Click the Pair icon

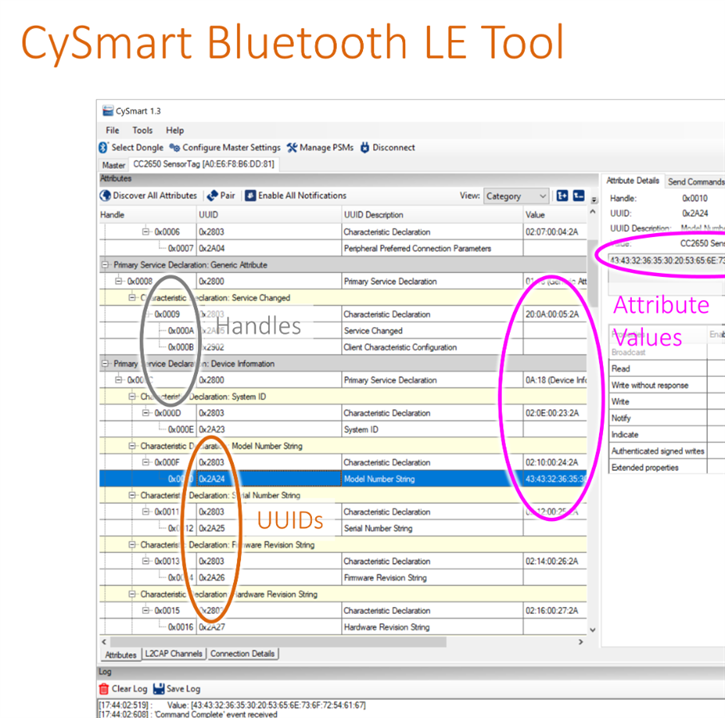pos(212,196)
